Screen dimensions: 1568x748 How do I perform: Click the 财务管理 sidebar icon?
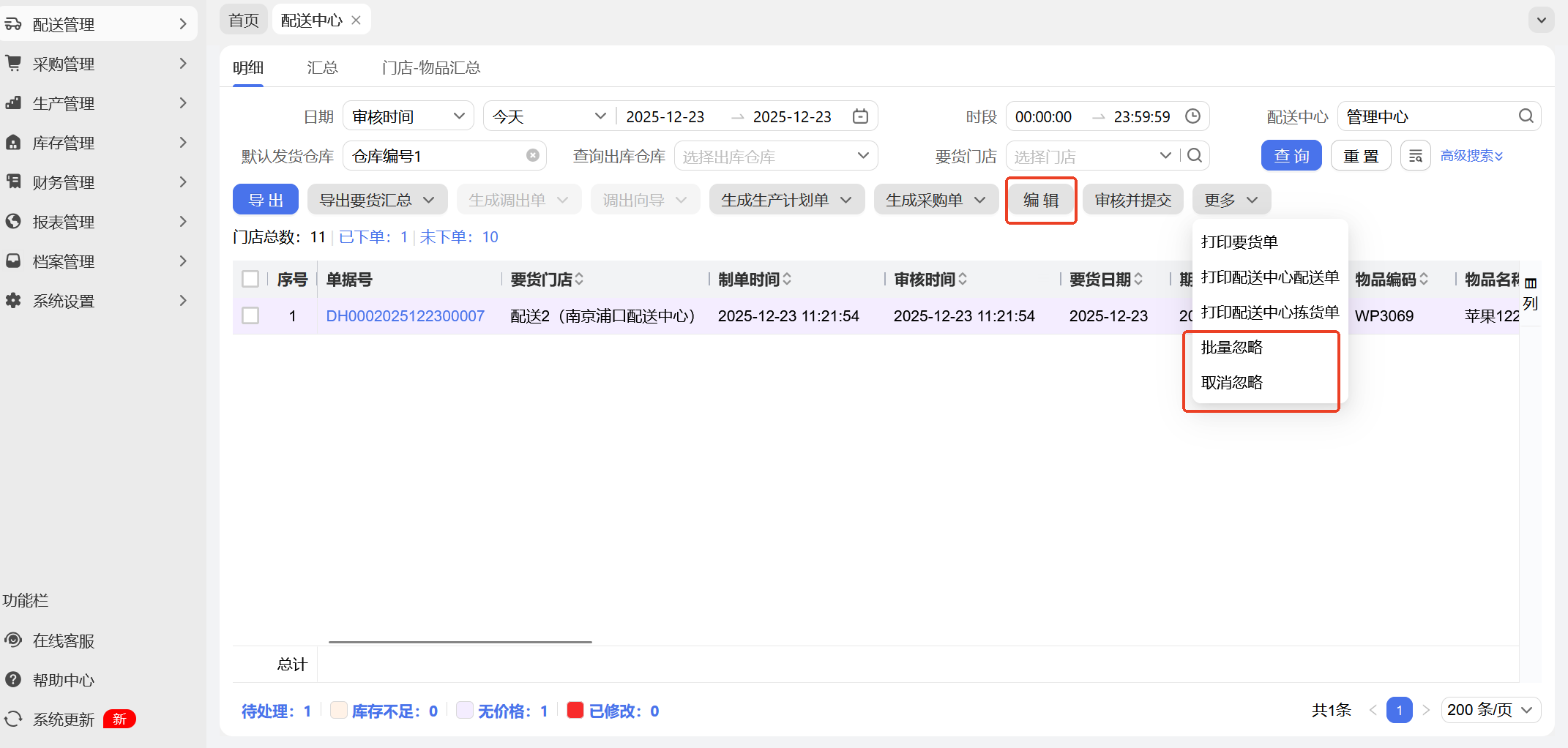(13, 182)
